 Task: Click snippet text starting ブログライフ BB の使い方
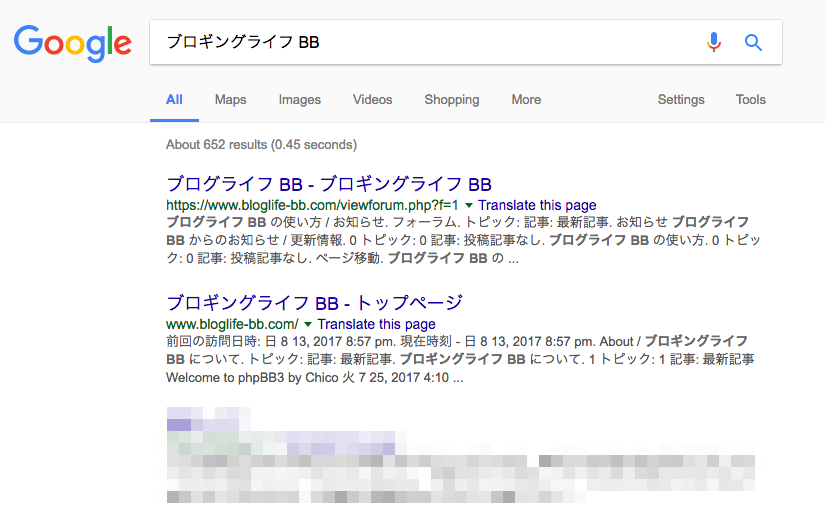click(x=464, y=240)
